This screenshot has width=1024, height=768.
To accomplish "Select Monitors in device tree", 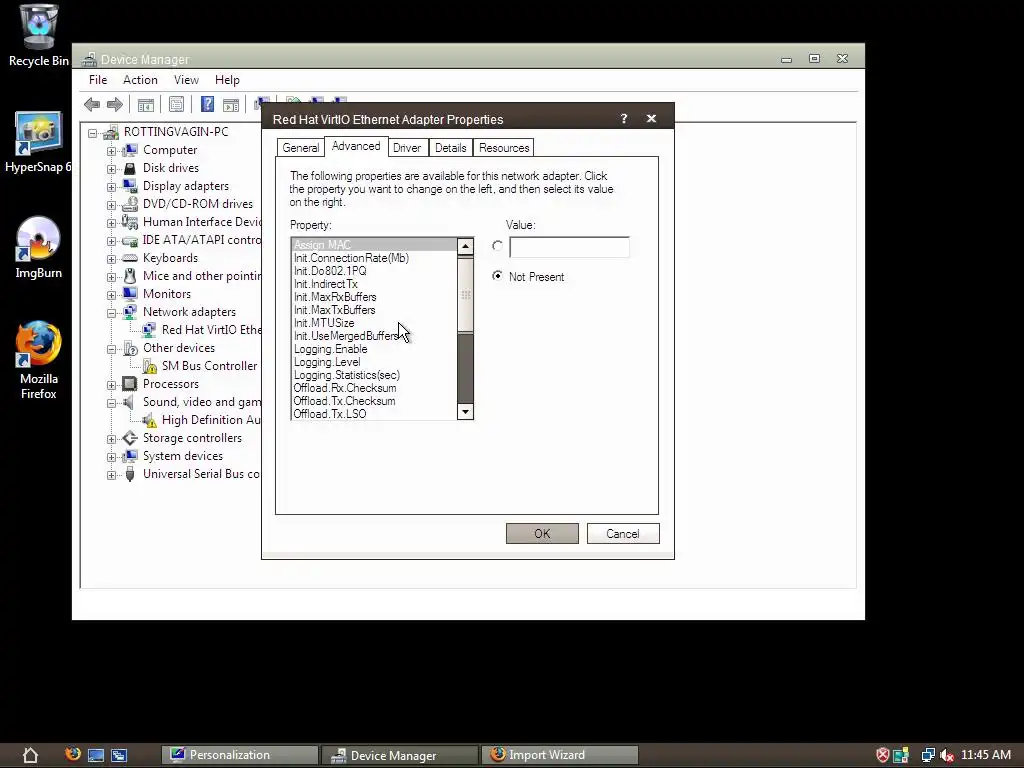I will coord(167,294).
